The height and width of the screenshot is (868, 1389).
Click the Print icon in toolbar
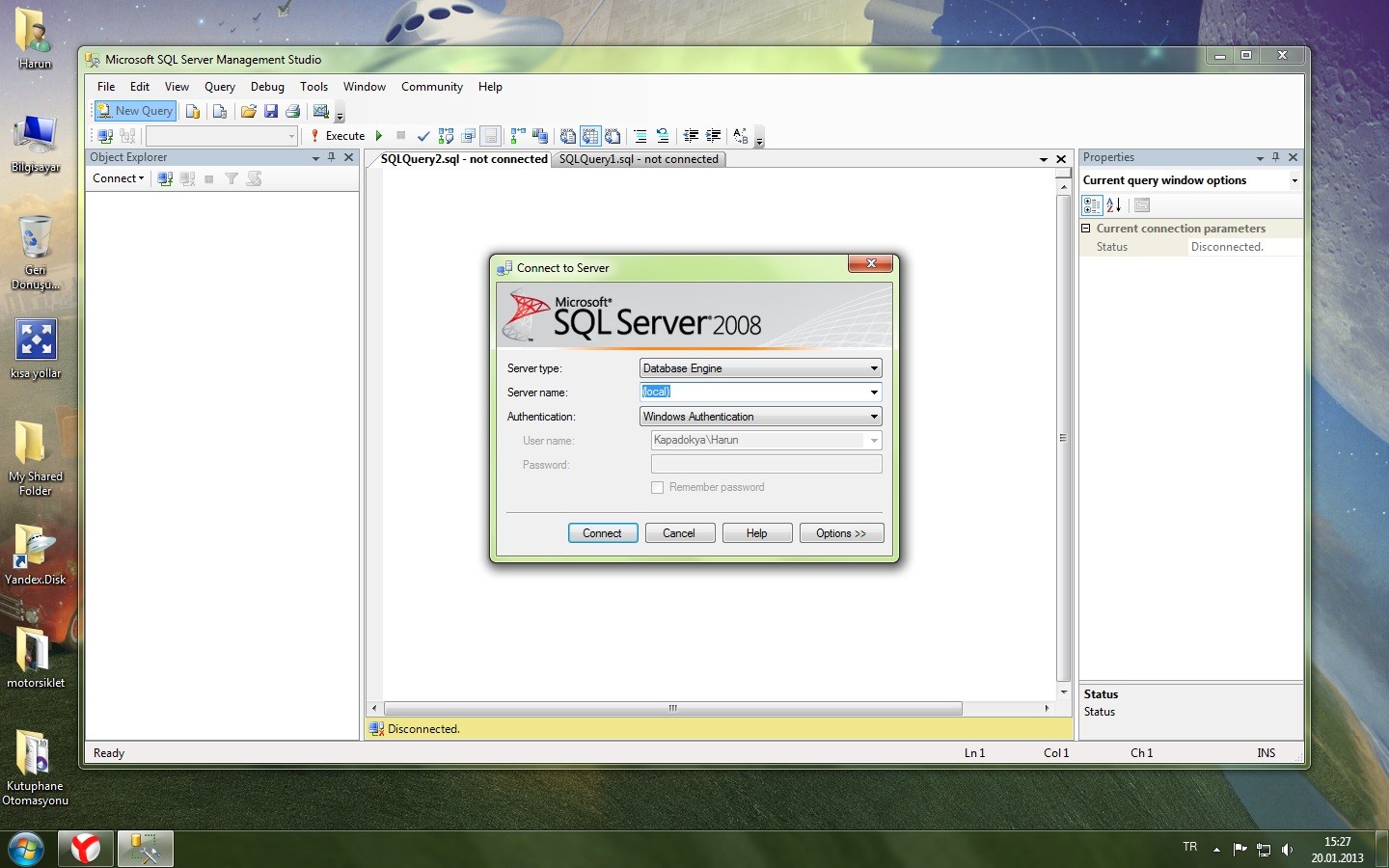tap(293, 111)
